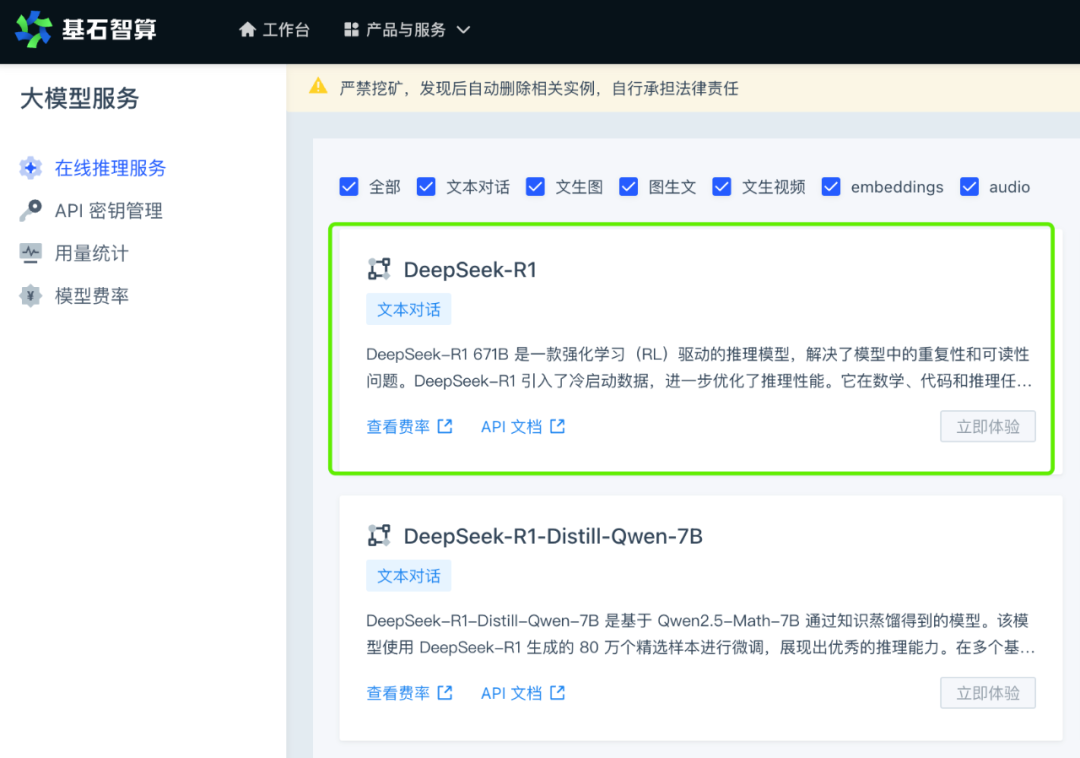Toggle the 图生文 filter checkbox
Image resolution: width=1080 pixels, height=758 pixels.
tap(628, 187)
